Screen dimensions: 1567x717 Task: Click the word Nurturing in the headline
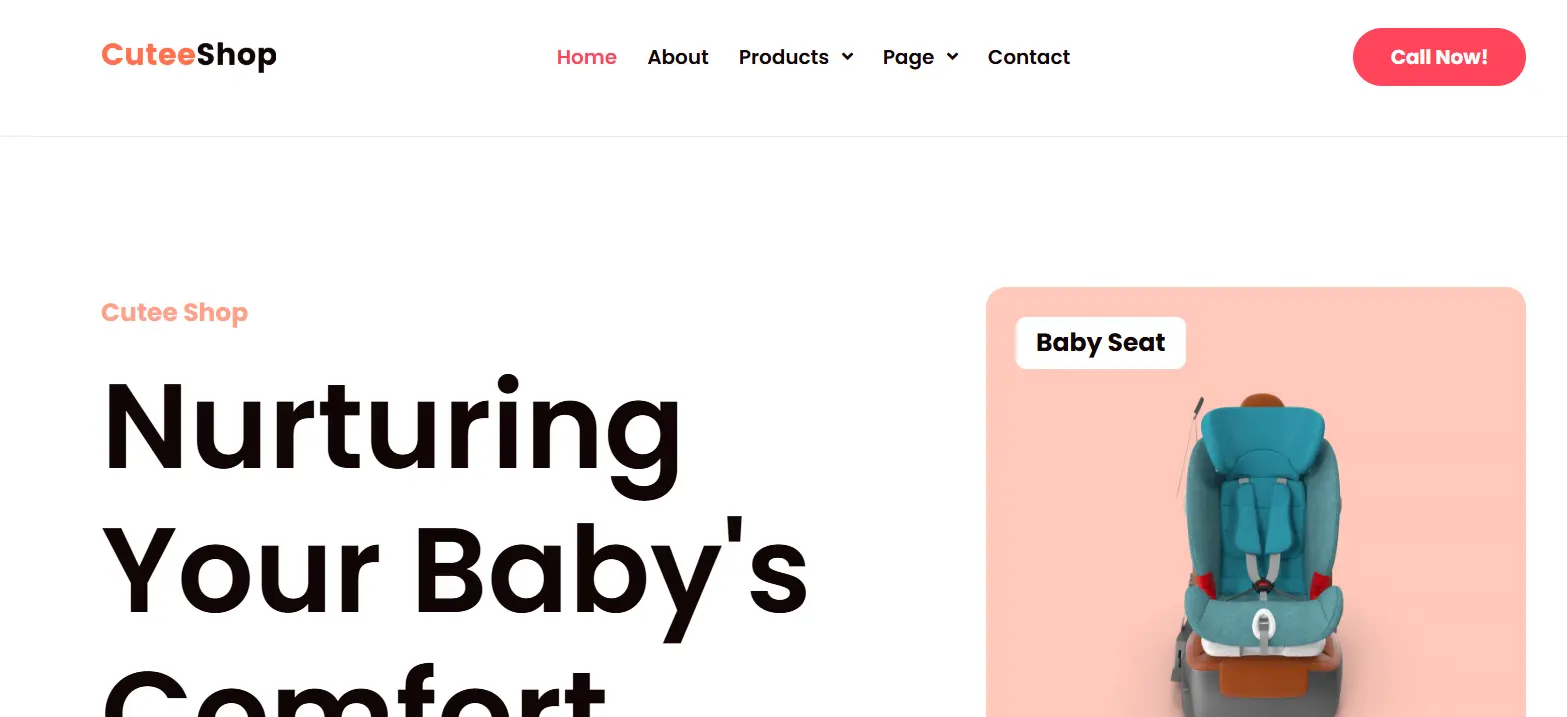(392, 427)
